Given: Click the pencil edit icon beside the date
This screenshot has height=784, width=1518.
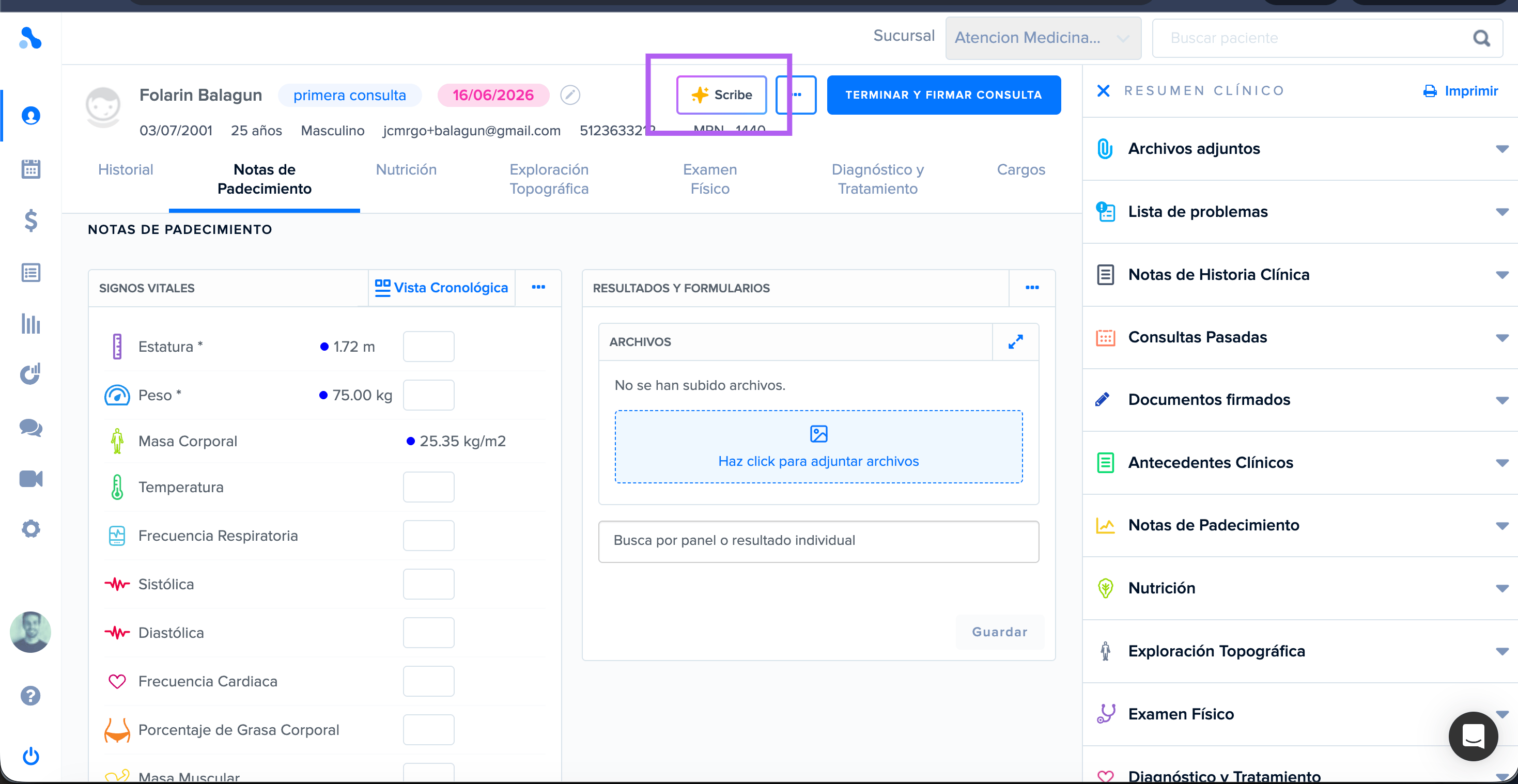Looking at the screenshot, I should [570, 95].
